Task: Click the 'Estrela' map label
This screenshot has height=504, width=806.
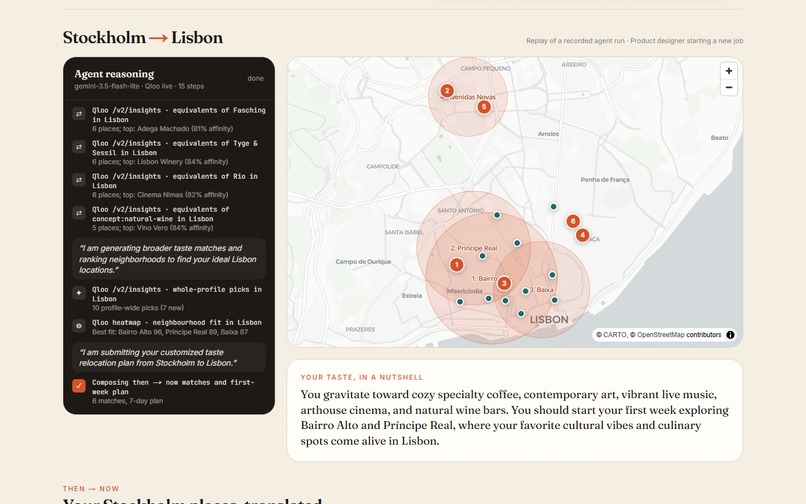Action: 412,296
